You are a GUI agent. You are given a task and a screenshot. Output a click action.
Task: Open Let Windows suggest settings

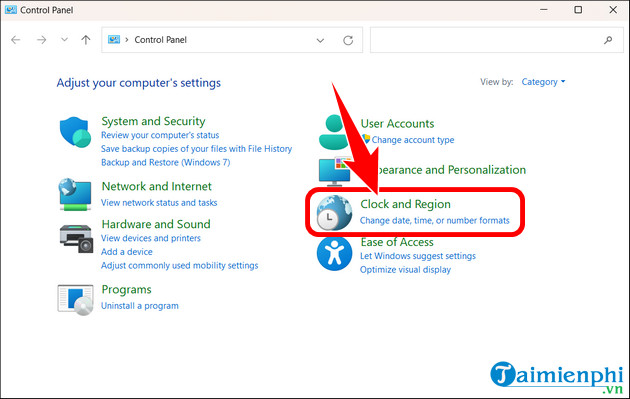tap(418, 256)
